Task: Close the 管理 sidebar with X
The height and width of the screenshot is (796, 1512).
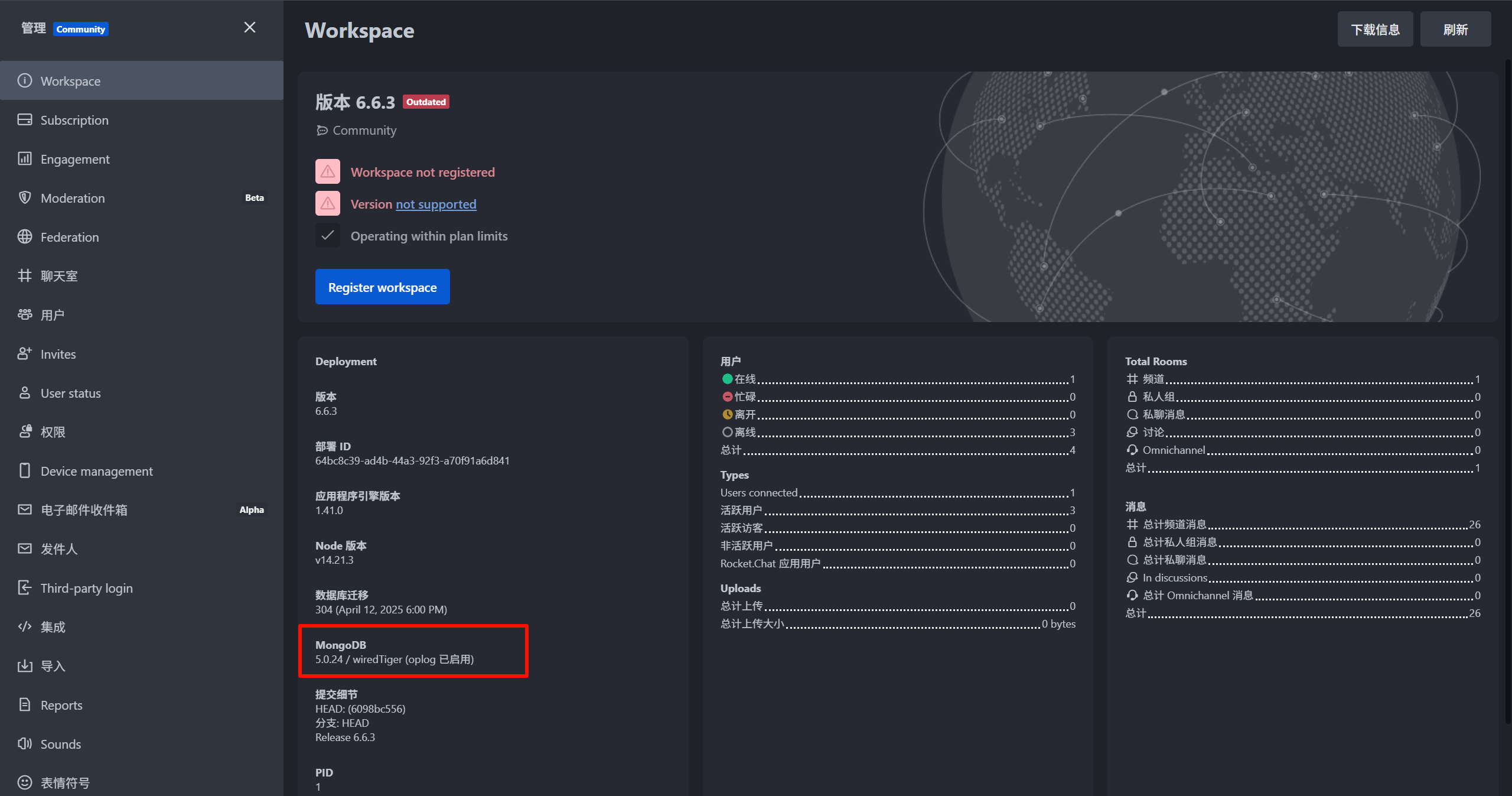Action: 250,27
